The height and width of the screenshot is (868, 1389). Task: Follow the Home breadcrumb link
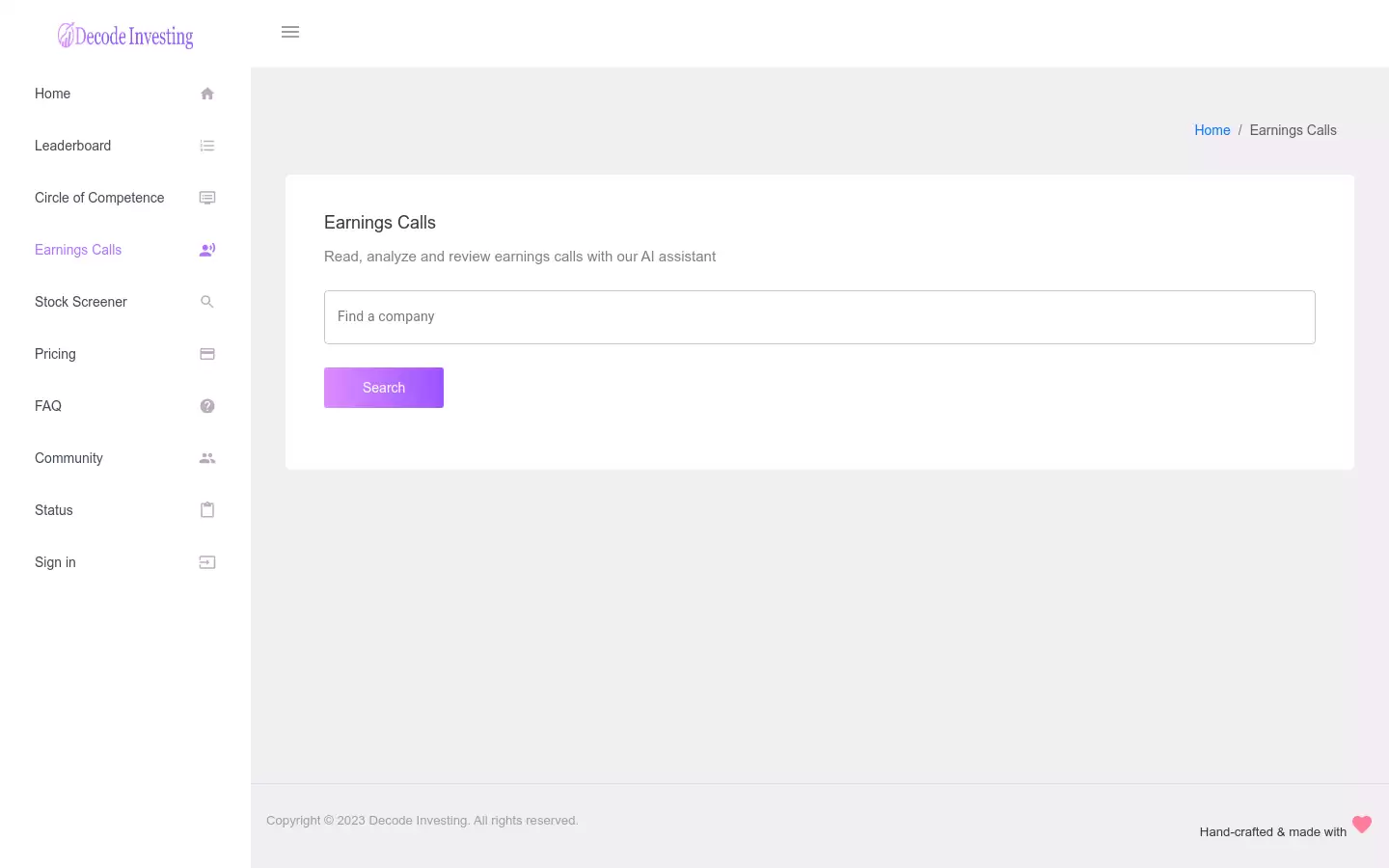pos(1212,130)
